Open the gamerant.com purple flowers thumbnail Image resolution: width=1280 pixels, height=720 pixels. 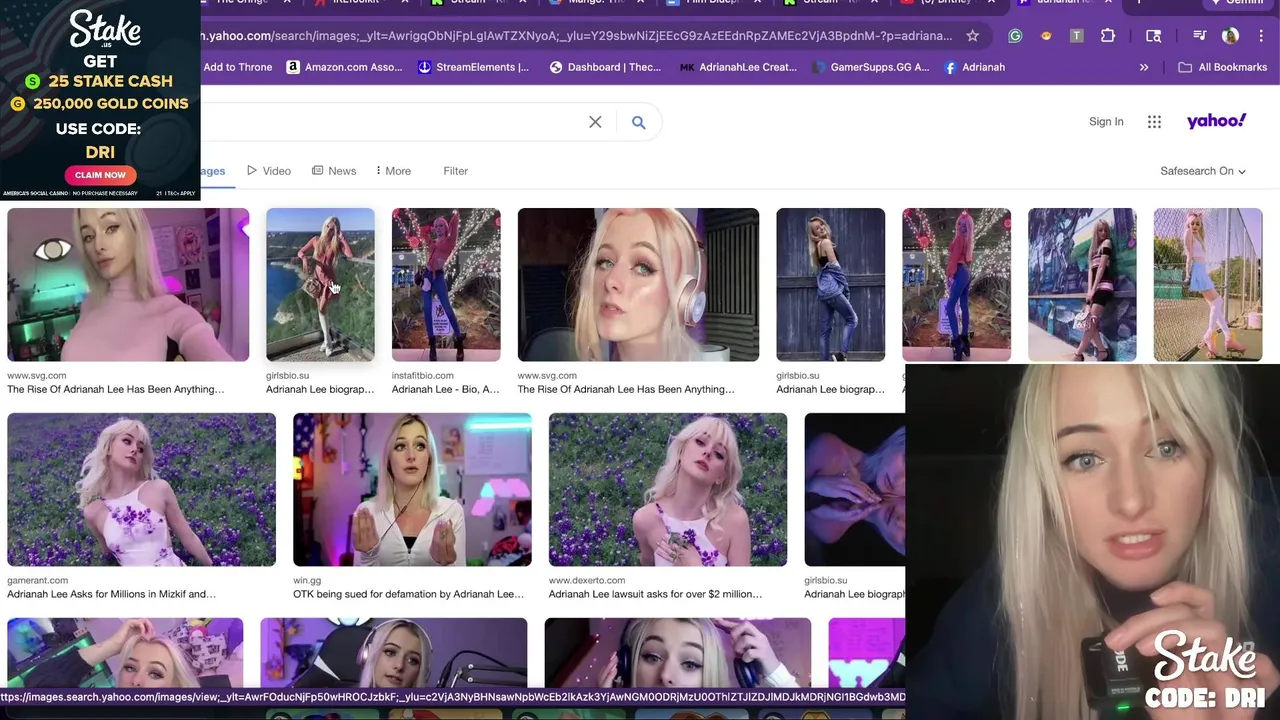[141, 490]
